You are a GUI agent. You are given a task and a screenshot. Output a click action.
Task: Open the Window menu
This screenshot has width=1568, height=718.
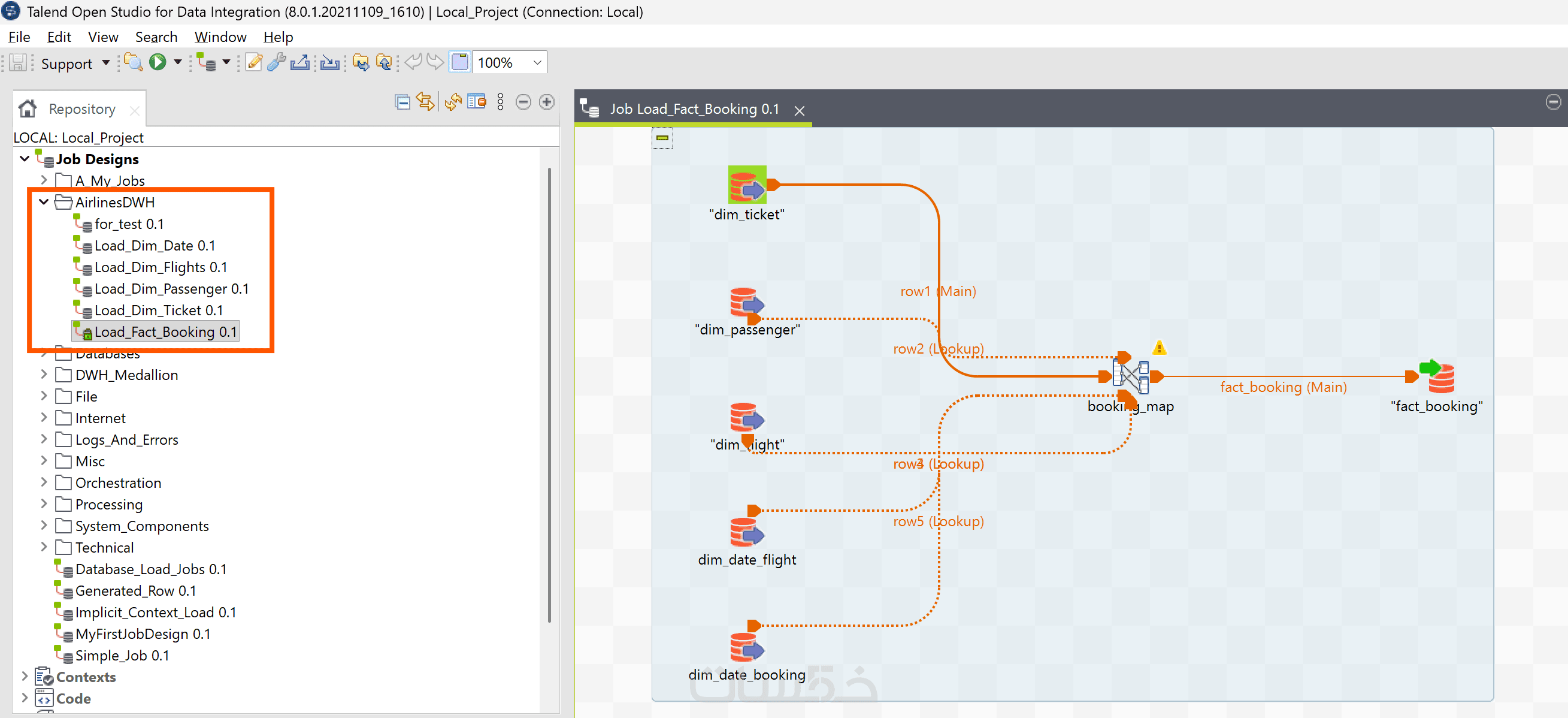[220, 37]
